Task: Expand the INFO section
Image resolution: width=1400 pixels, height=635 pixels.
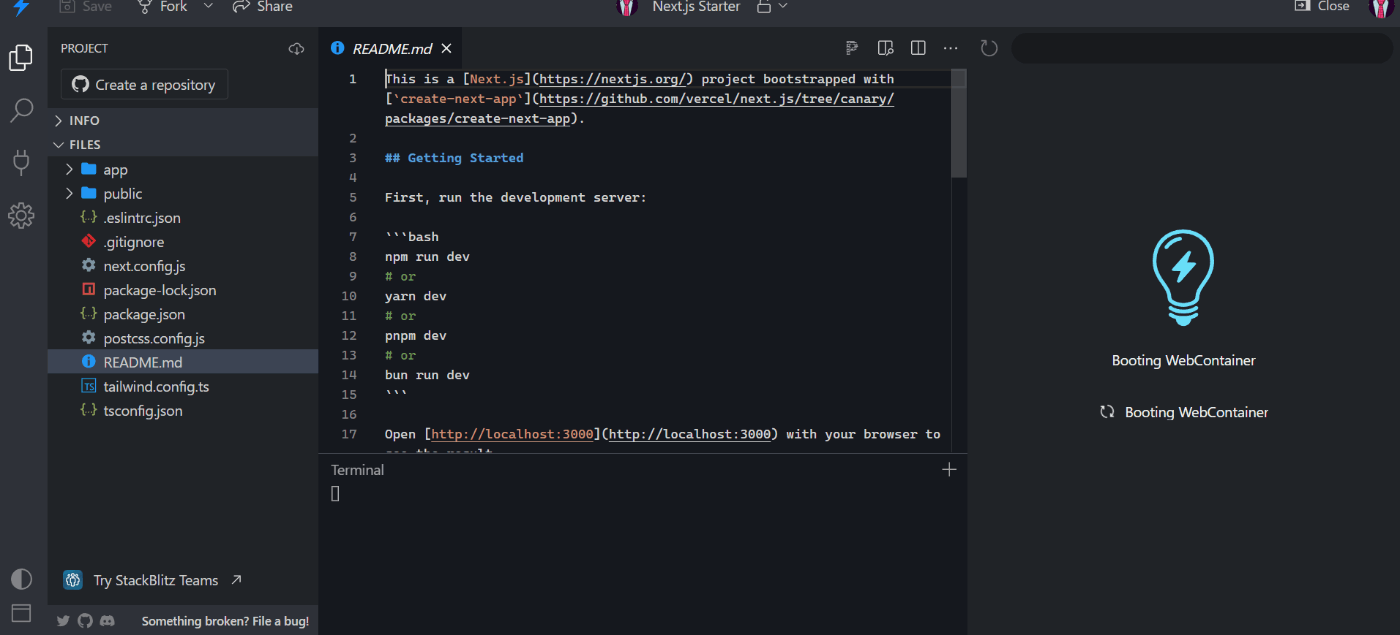Action: pyautogui.click(x=183, y=120)
